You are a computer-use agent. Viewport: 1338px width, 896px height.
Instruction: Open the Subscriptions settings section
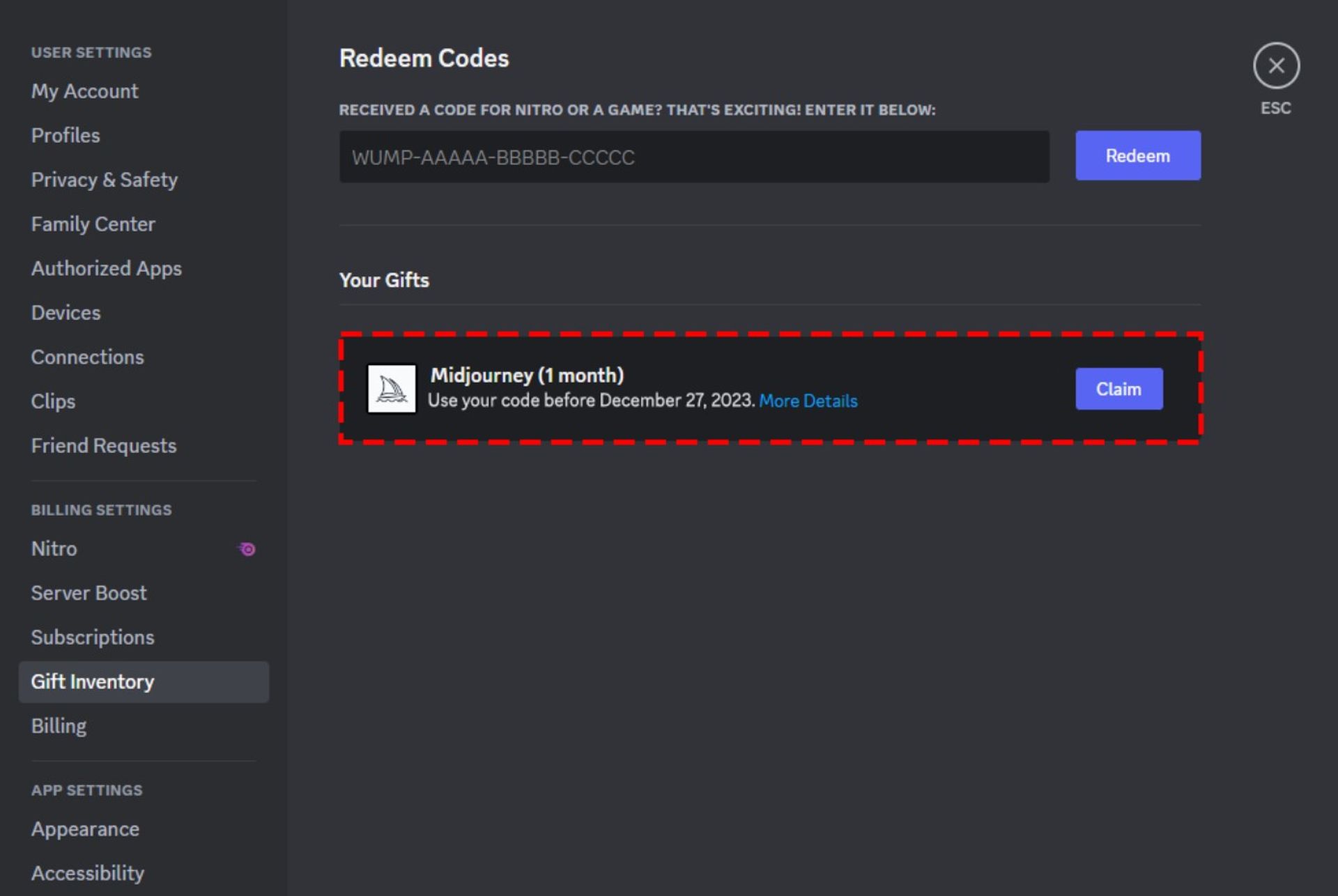pyautogui.click(x=92, y=637)
